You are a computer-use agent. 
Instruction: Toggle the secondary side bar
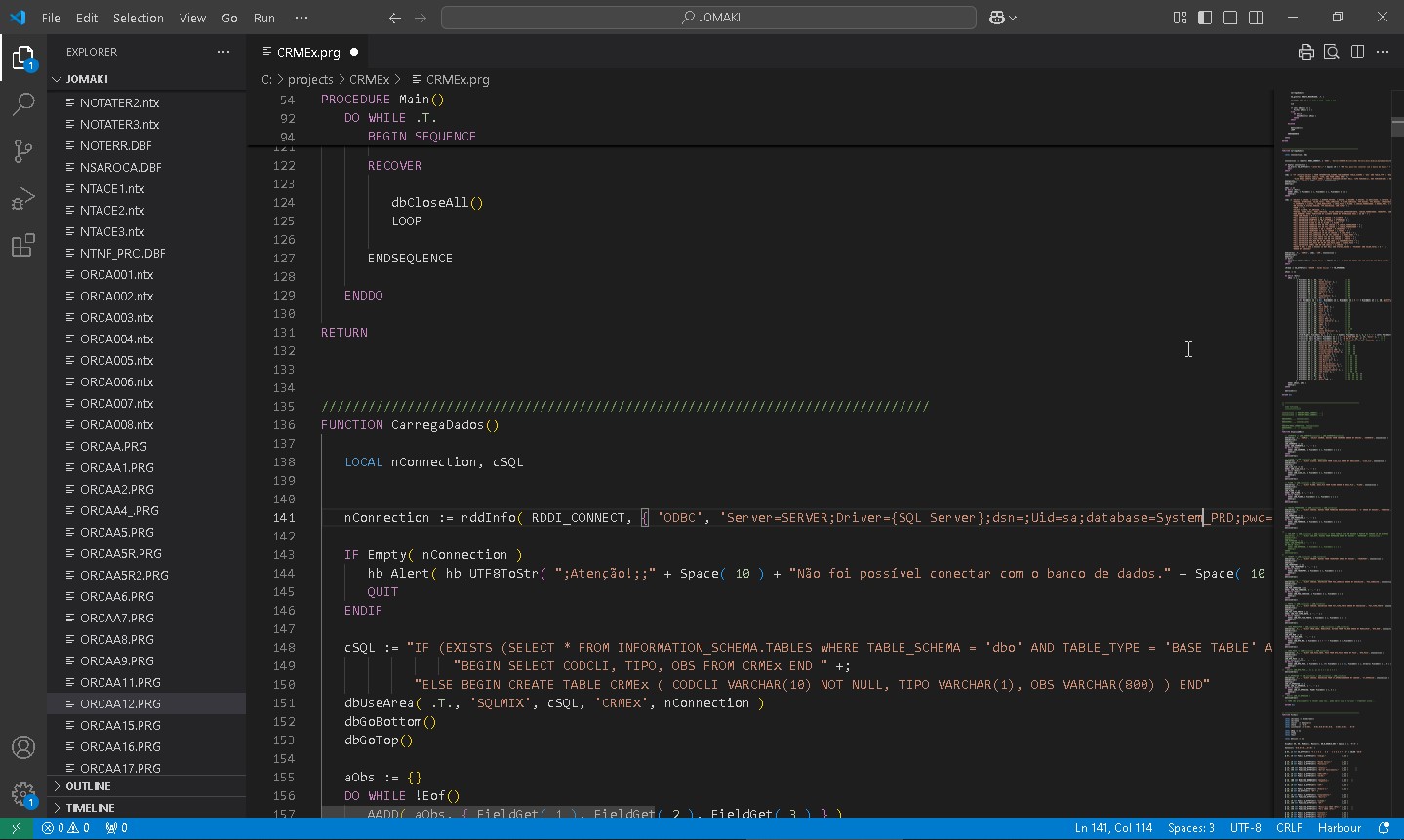[1256, 18]
